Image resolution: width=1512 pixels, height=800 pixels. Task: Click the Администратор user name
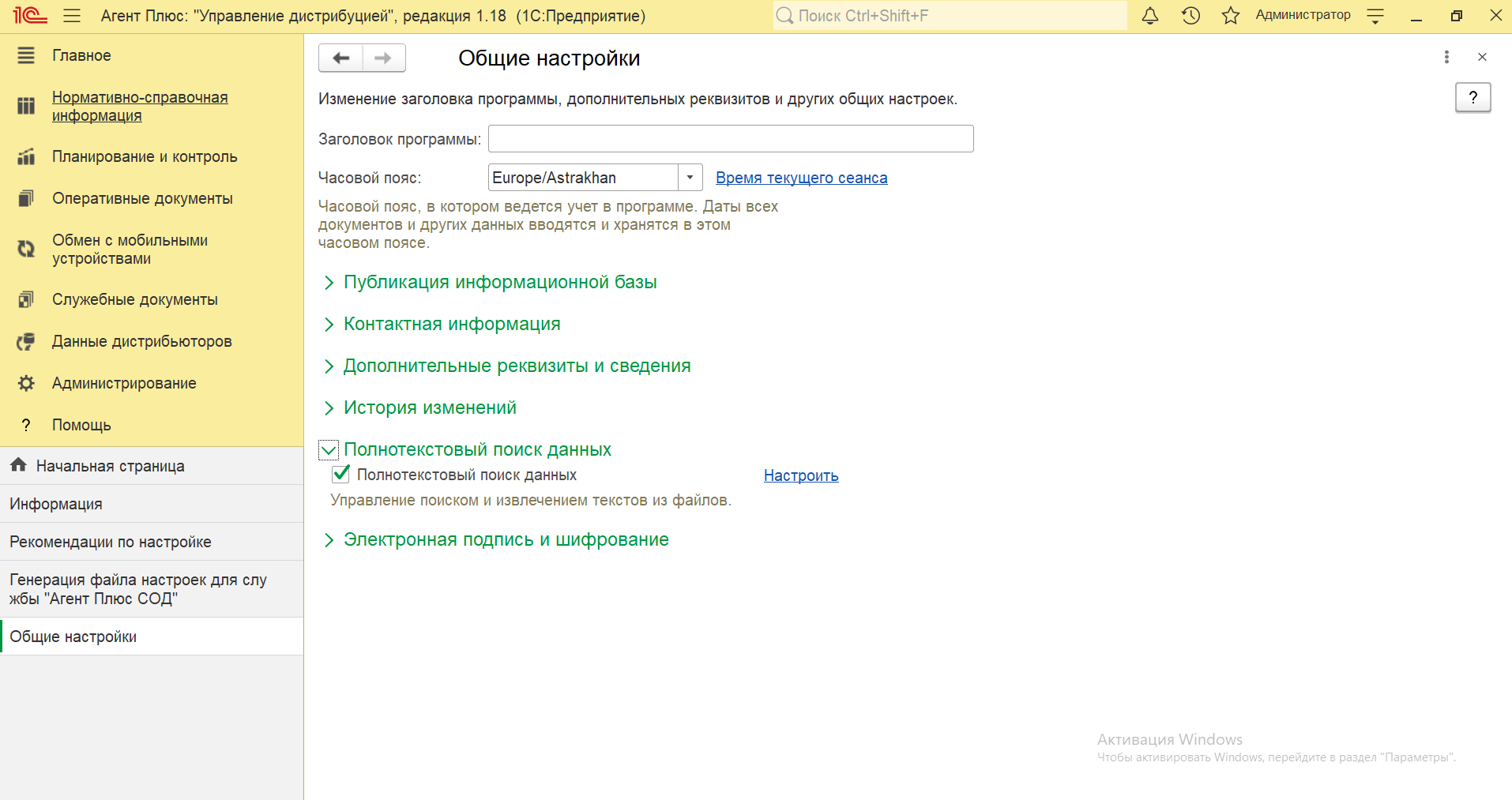click(1303, 15)
